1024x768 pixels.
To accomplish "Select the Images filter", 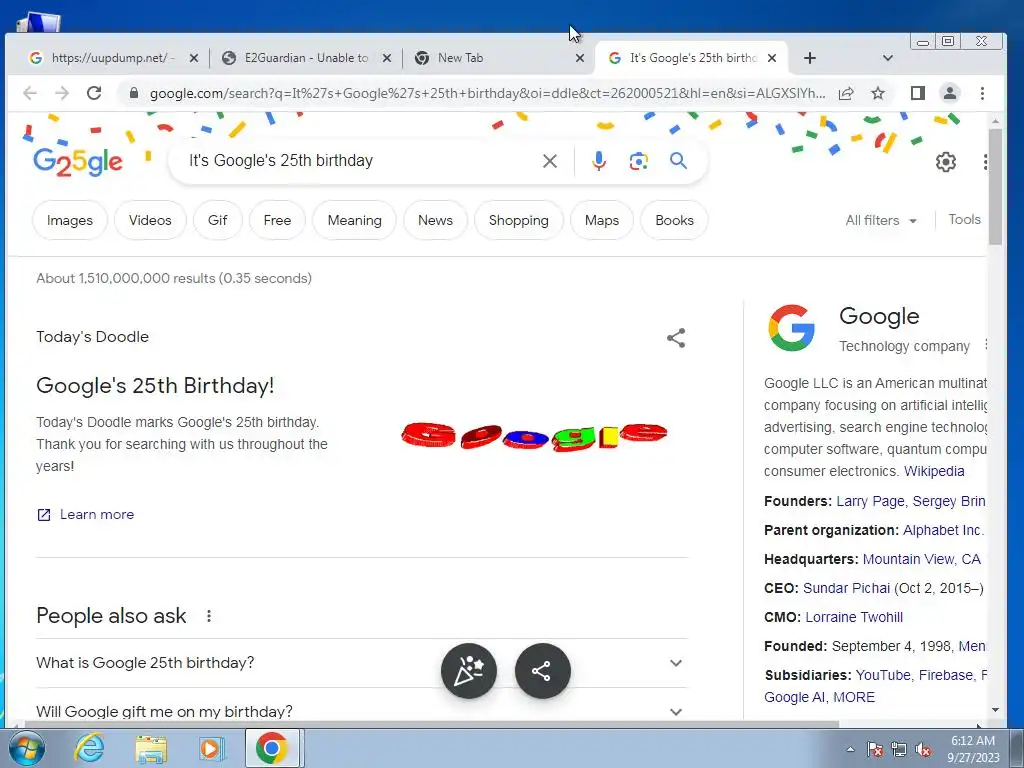I will point(70,220).
